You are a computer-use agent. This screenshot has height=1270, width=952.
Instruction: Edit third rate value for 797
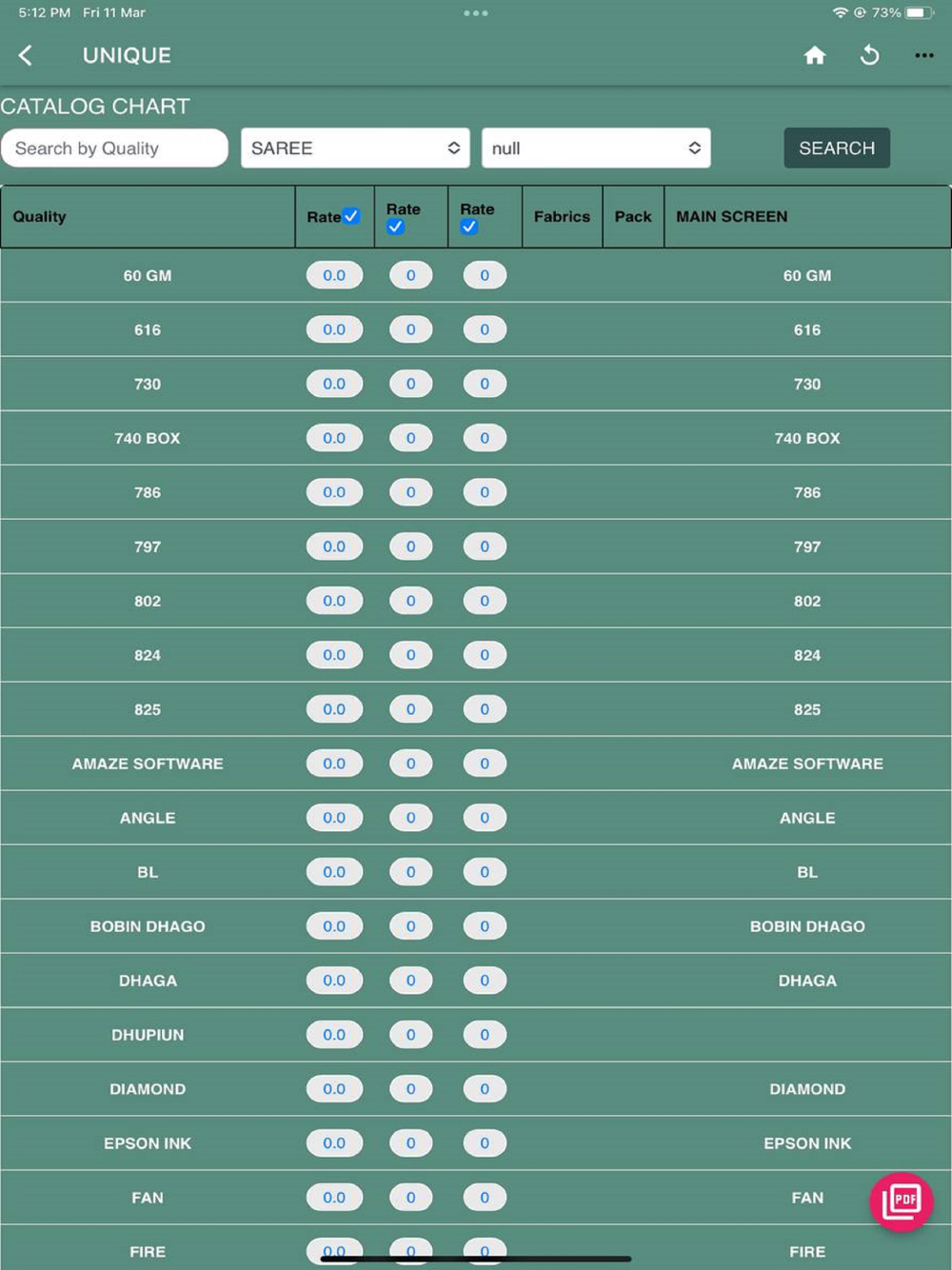click(485, 546)
